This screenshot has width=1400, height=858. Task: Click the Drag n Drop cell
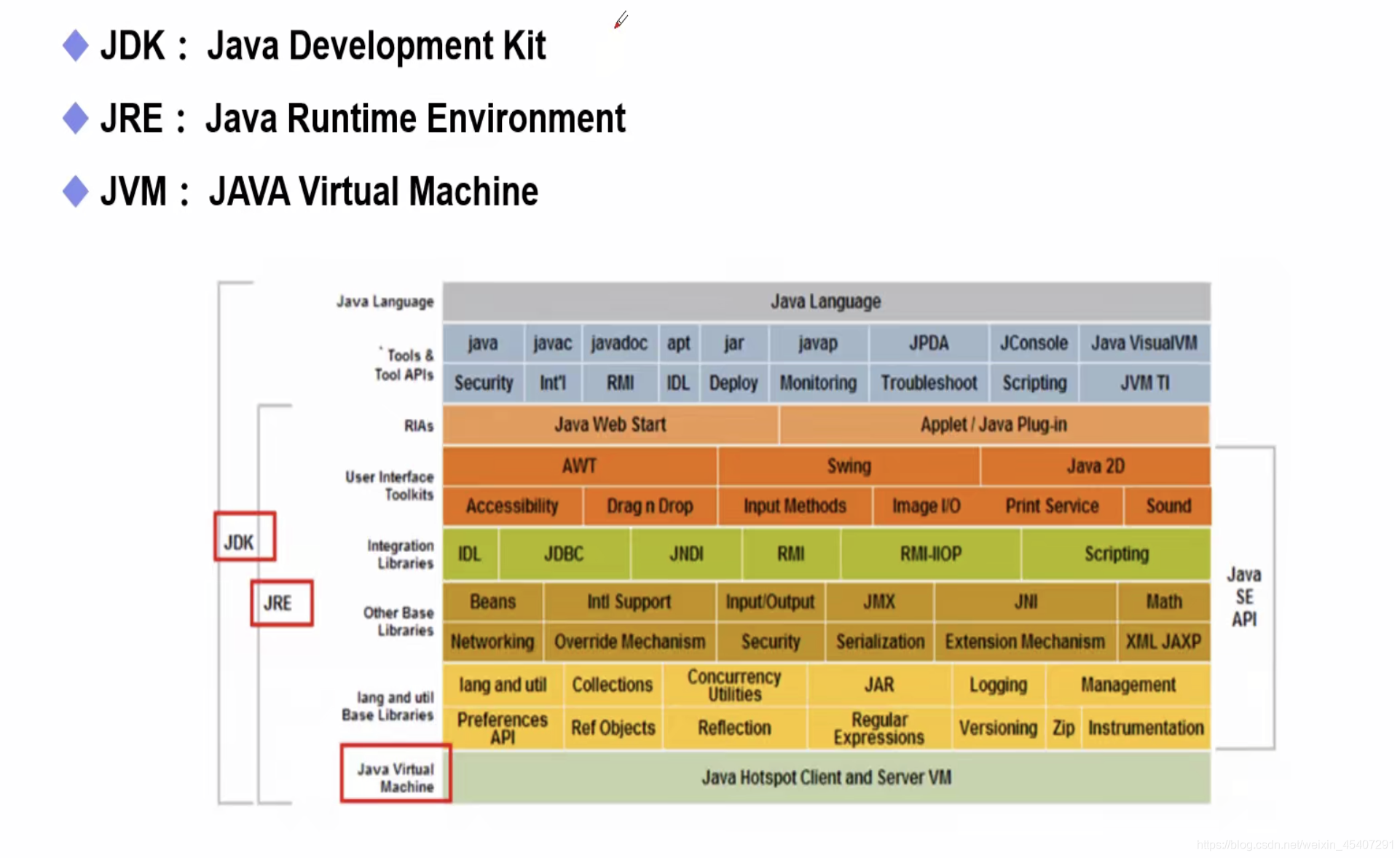[x=649, y=506]
